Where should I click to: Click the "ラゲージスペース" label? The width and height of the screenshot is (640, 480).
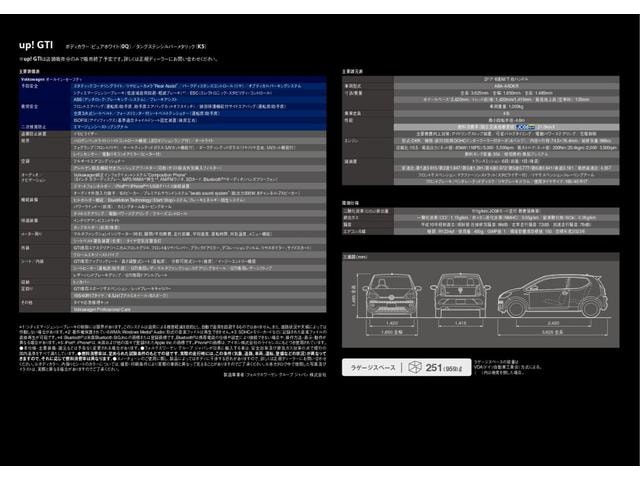point(373,368)
